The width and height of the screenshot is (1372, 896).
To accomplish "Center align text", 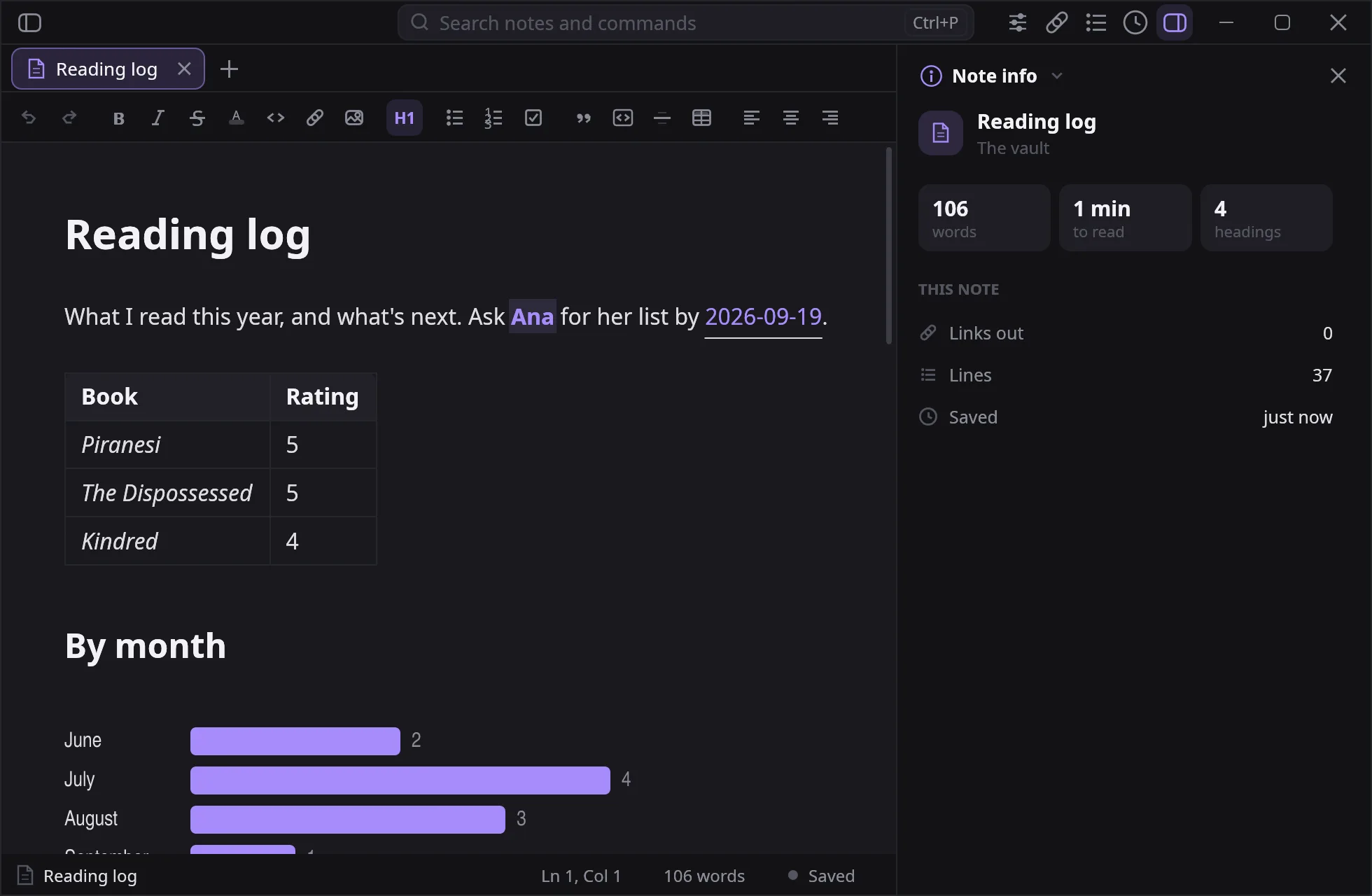I will point(791,118).
